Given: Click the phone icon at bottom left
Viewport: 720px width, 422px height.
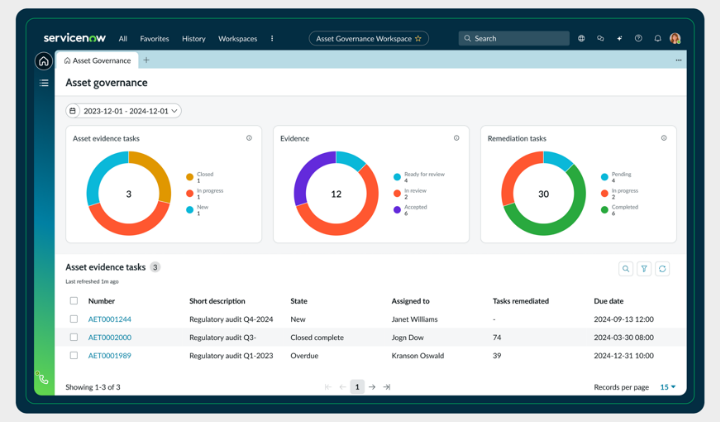Looking at the screenshot, I should [x=43, y=380].
